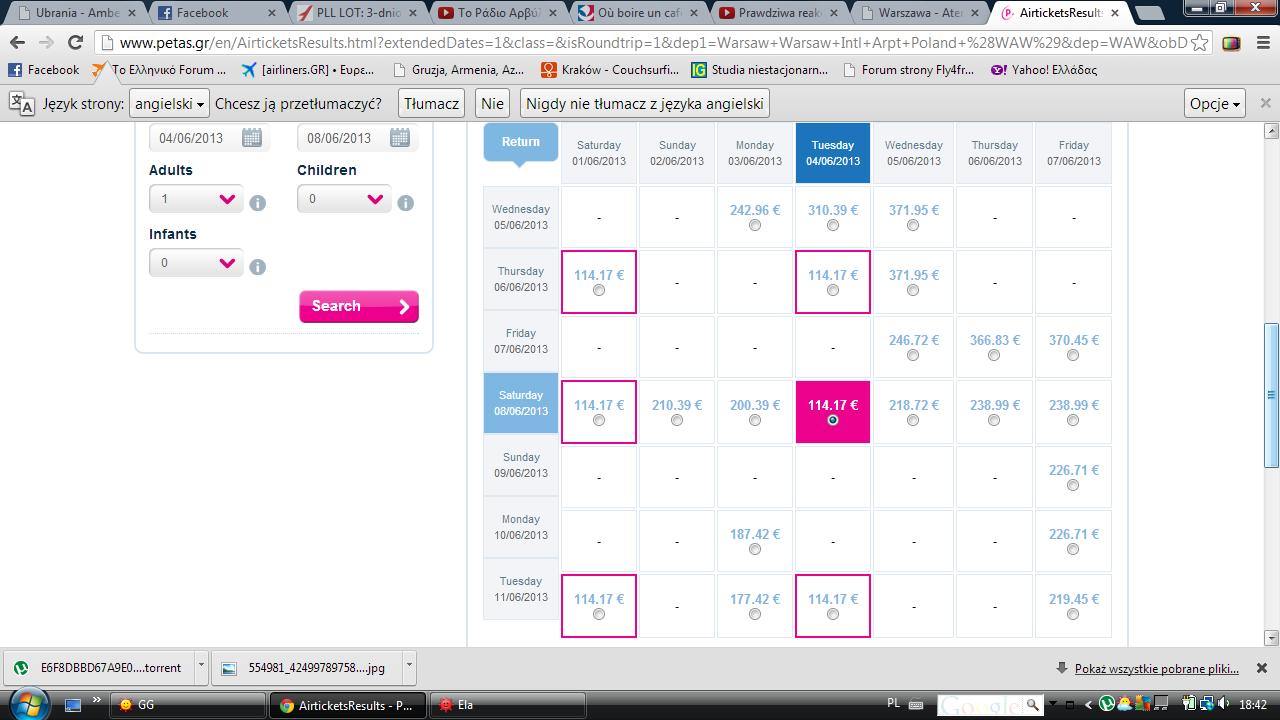Screen dimensions: 1280x720
Task: Click the Tłumacz translate button
Action: 432,104
